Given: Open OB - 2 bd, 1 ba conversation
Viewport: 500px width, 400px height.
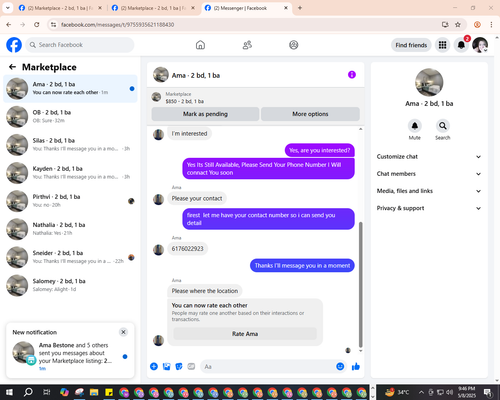Looking at the screenshot, I should point(70,117).
